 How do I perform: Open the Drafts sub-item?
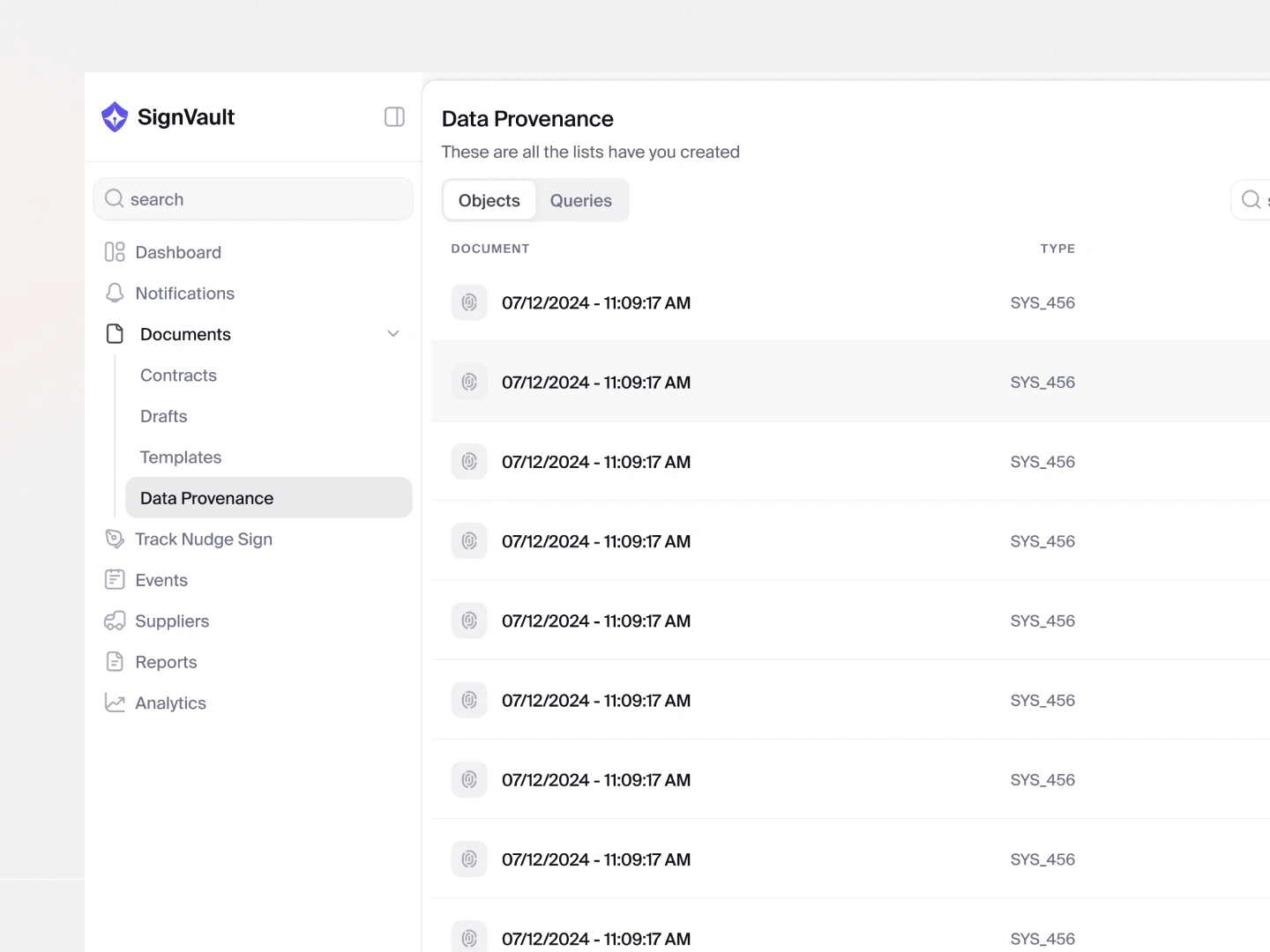[x=164, y=416]
